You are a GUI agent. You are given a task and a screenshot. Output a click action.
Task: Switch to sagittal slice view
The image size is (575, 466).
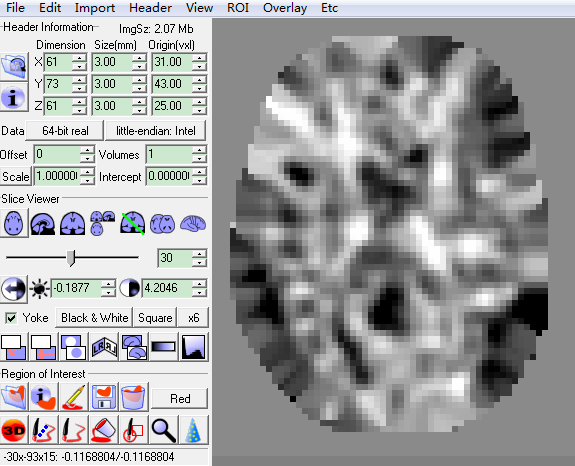43,223
